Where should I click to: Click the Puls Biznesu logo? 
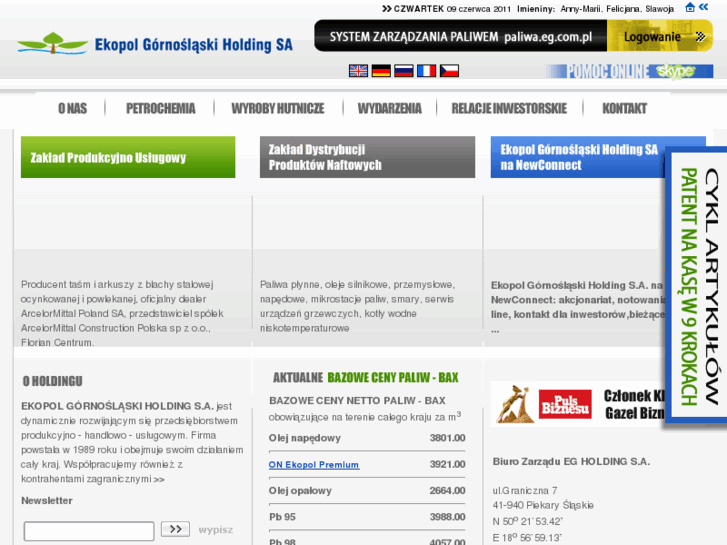(x=565, y=404)
